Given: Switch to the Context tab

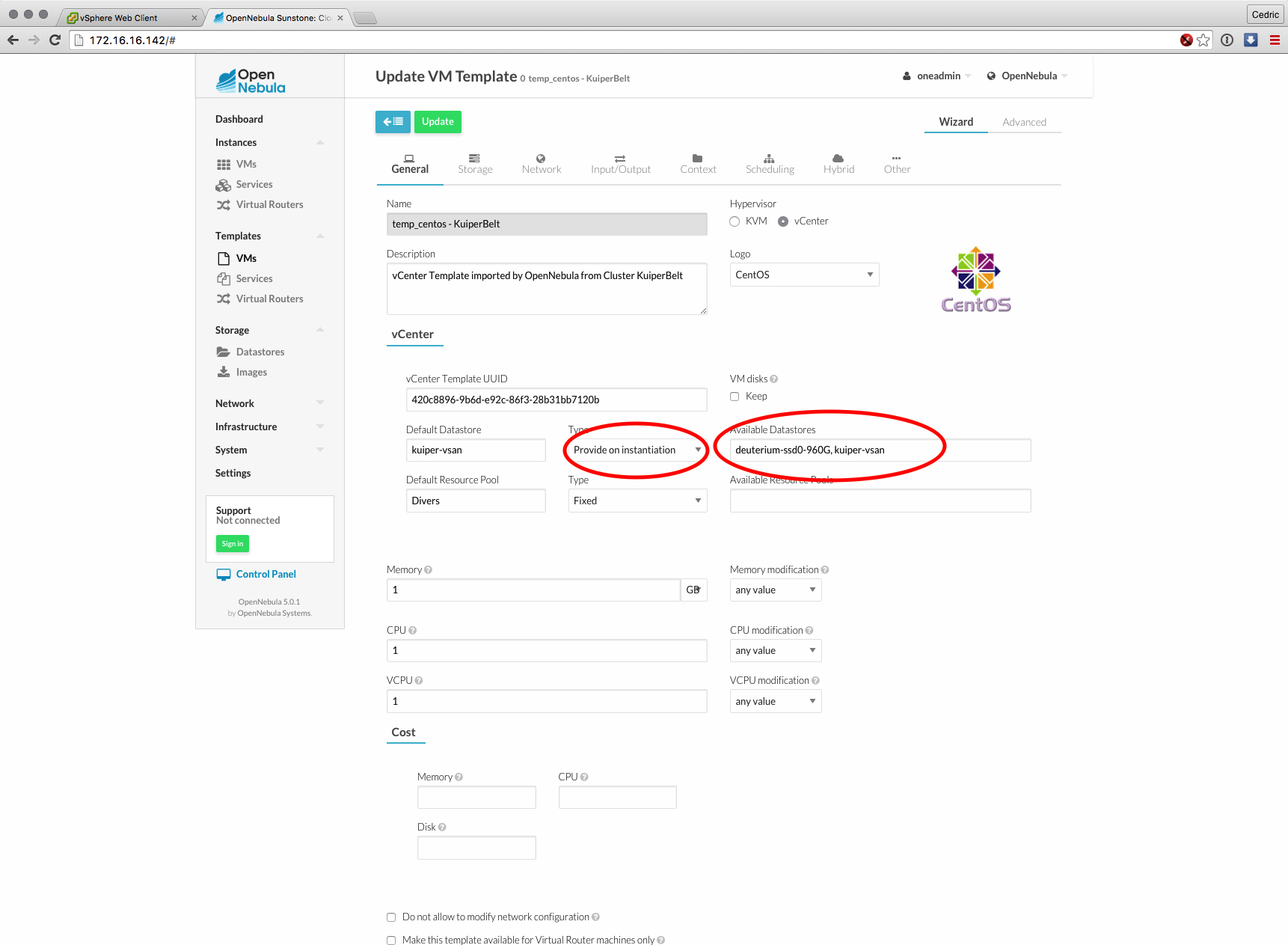Looking at the screenshot, I should 698,164.
